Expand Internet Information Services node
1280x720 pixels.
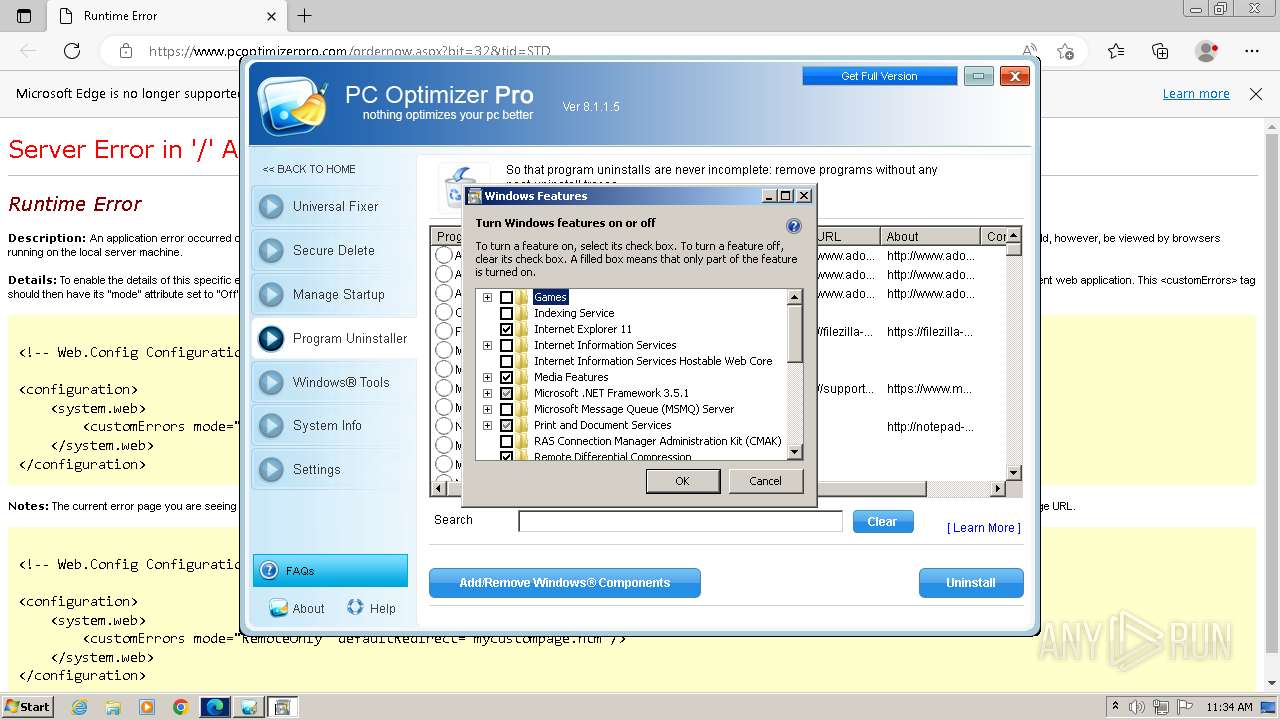(488, 346)
